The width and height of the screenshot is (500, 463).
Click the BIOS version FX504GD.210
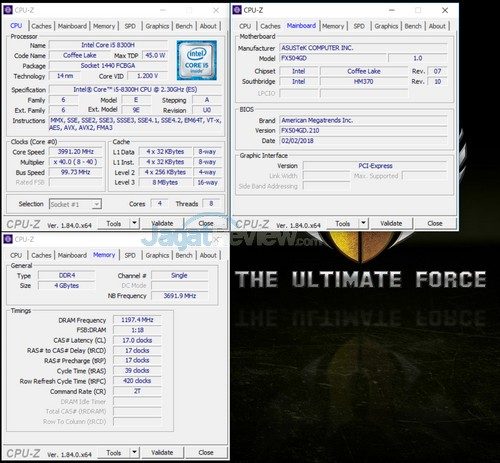[363, 131]
